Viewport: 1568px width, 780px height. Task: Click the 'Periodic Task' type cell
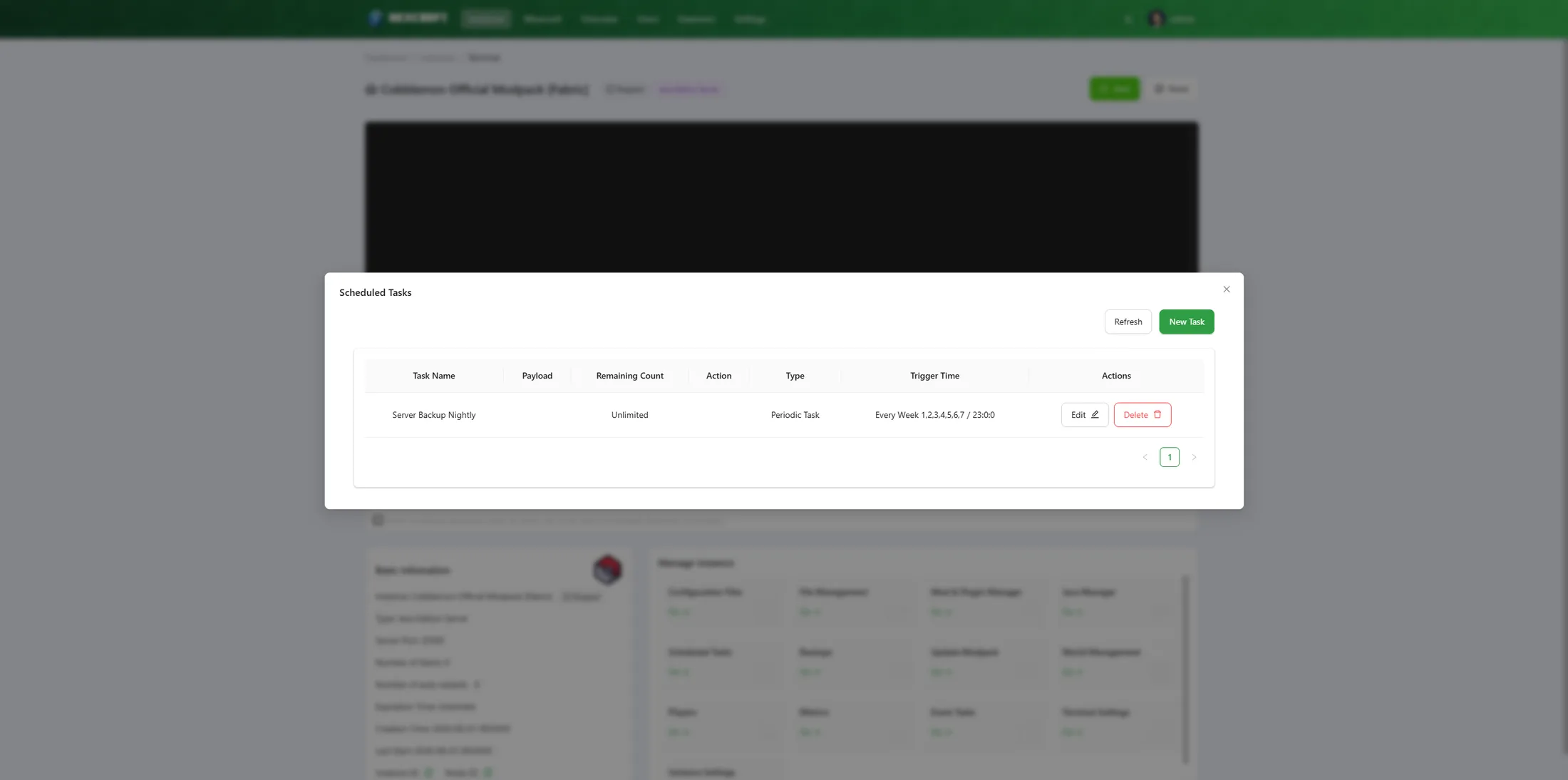click(x=795, y=415)
